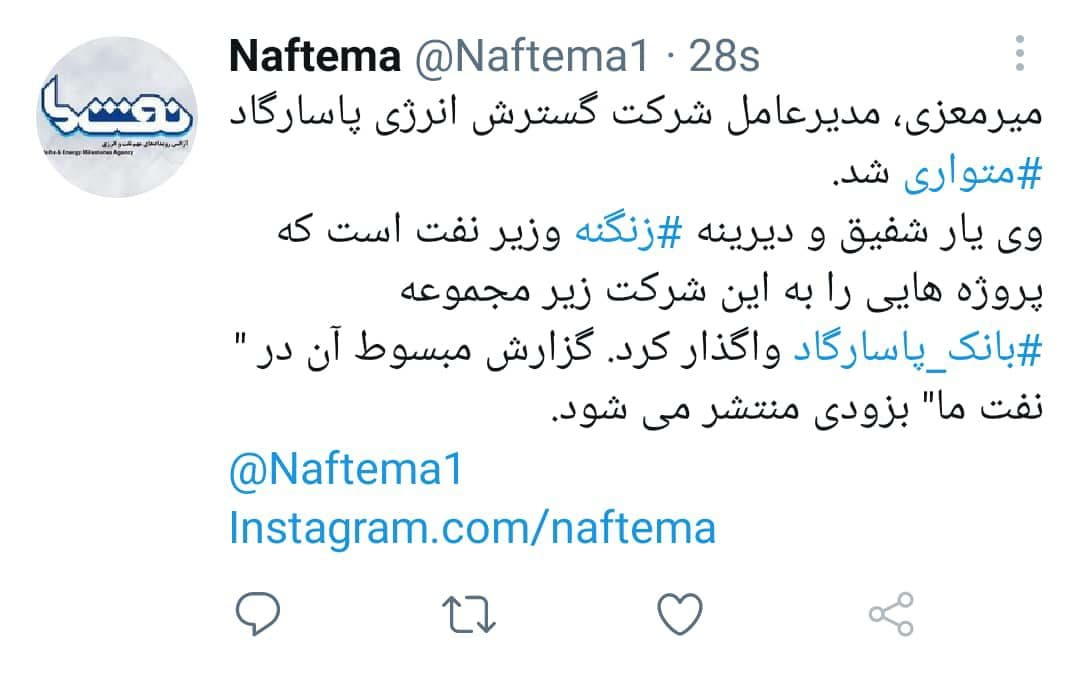Open the share icon options

(891, 613)
